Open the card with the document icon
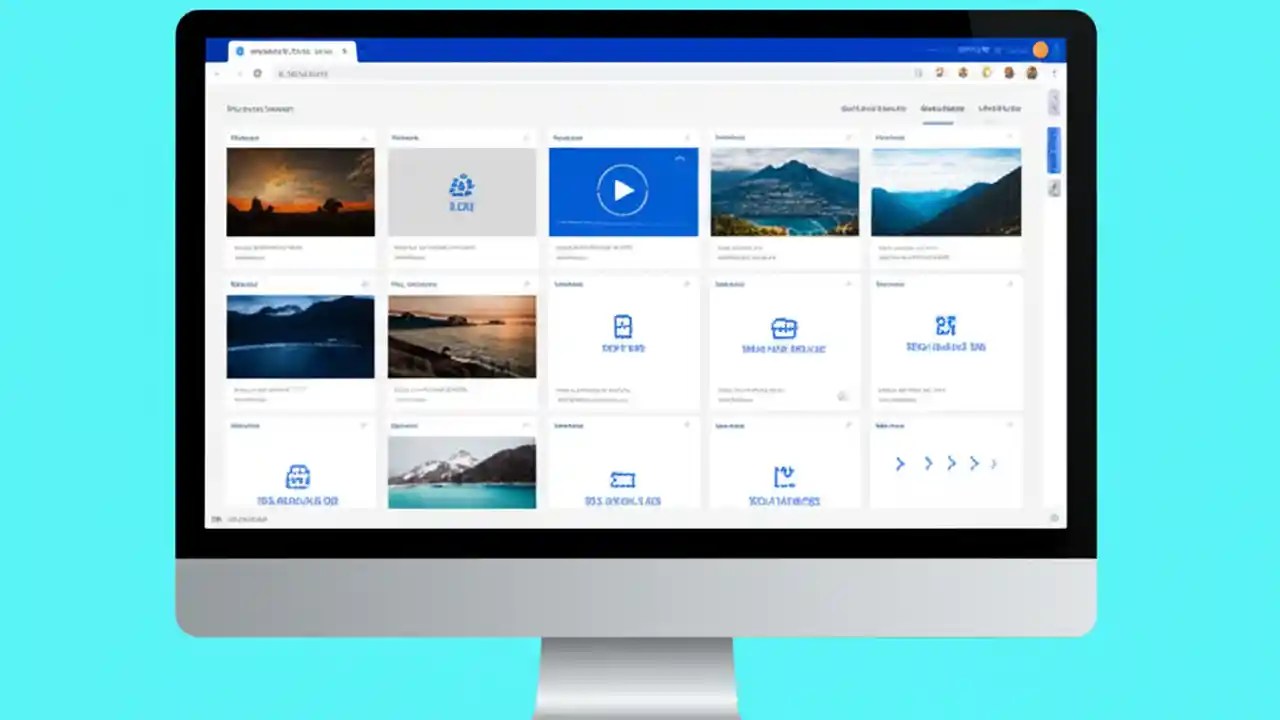The width and height of the screenshot is (1280, 720). pos(623,327)
